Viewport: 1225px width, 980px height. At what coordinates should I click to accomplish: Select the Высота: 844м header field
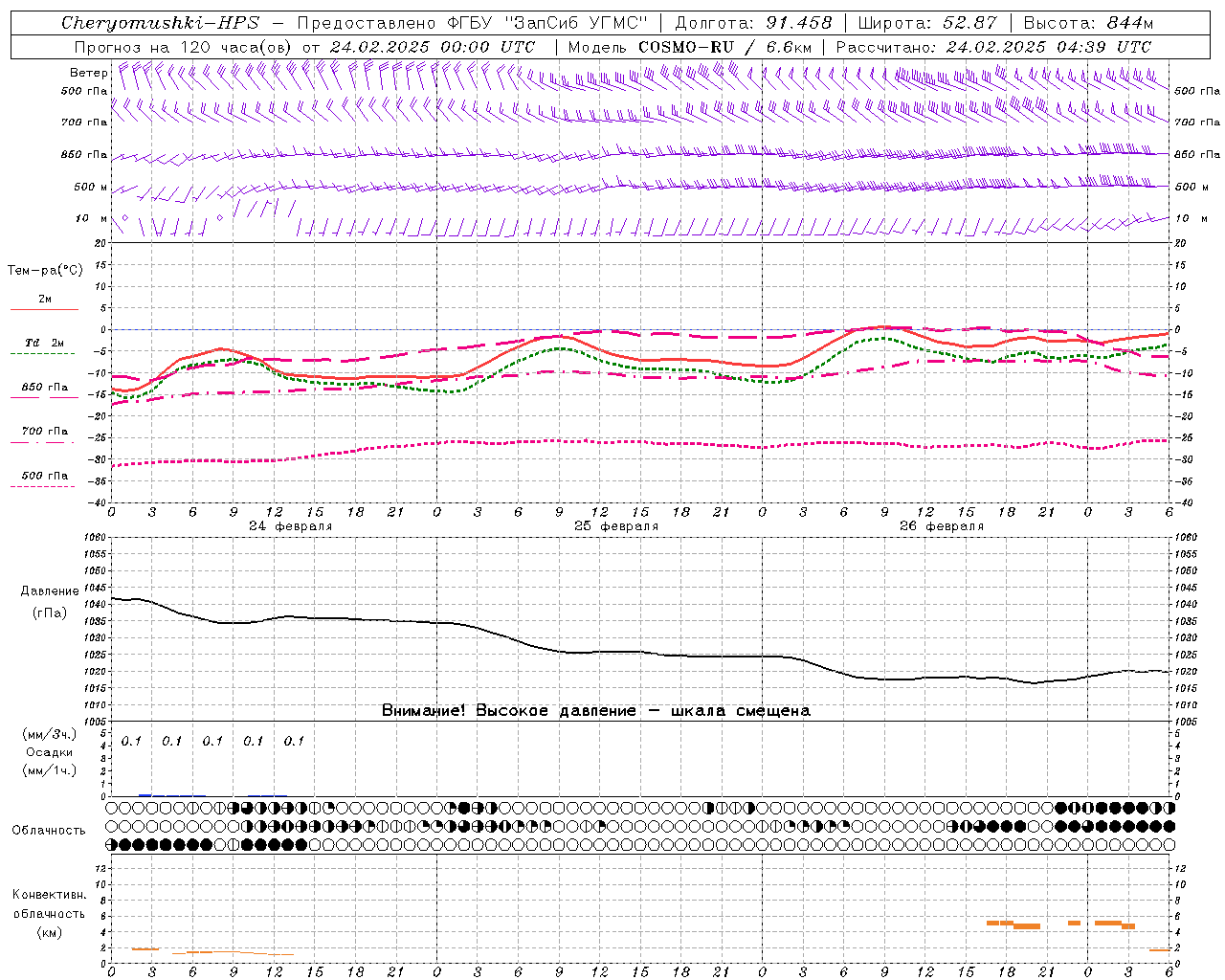(x=1088, y=23)
